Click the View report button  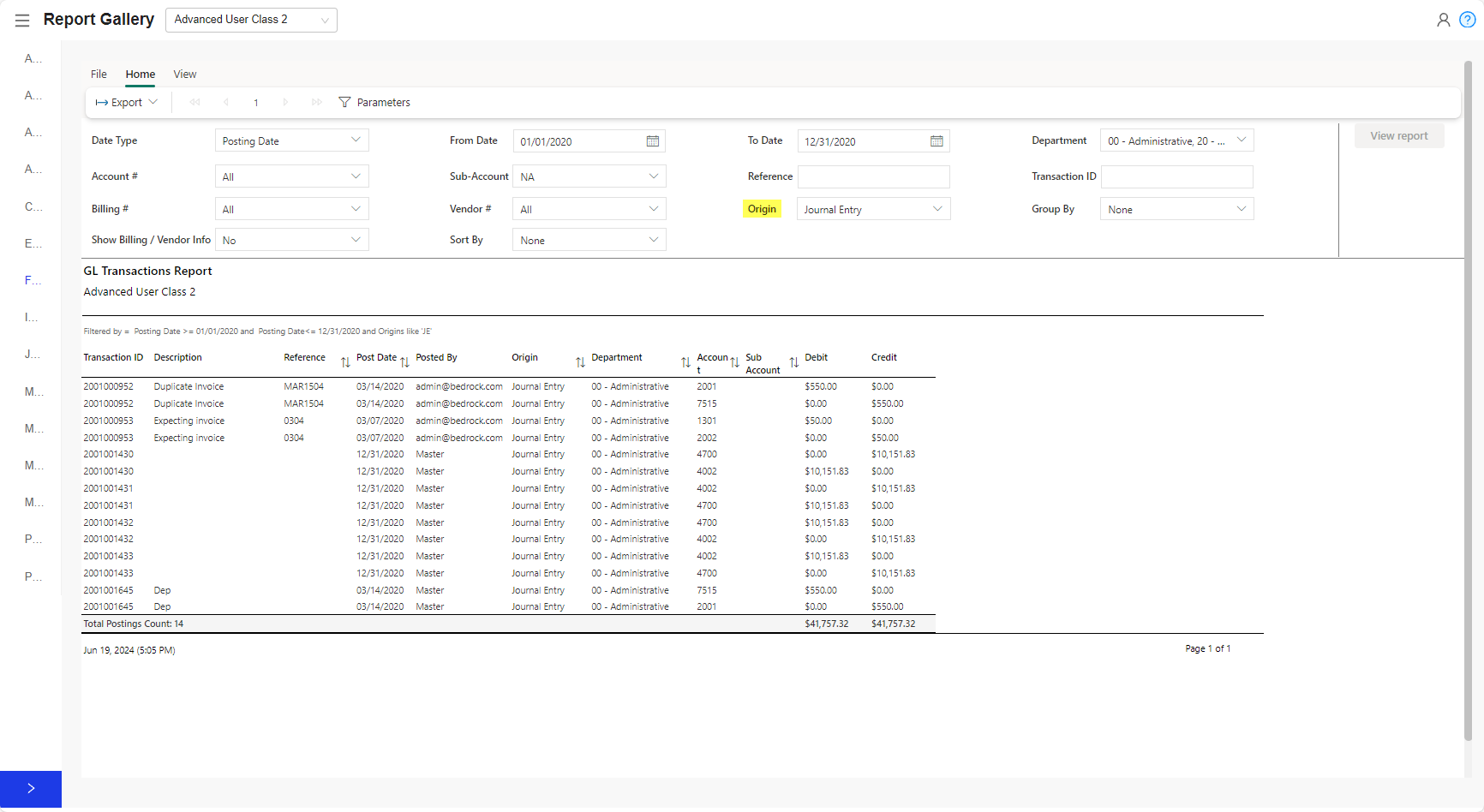(x=1399, y=135)
